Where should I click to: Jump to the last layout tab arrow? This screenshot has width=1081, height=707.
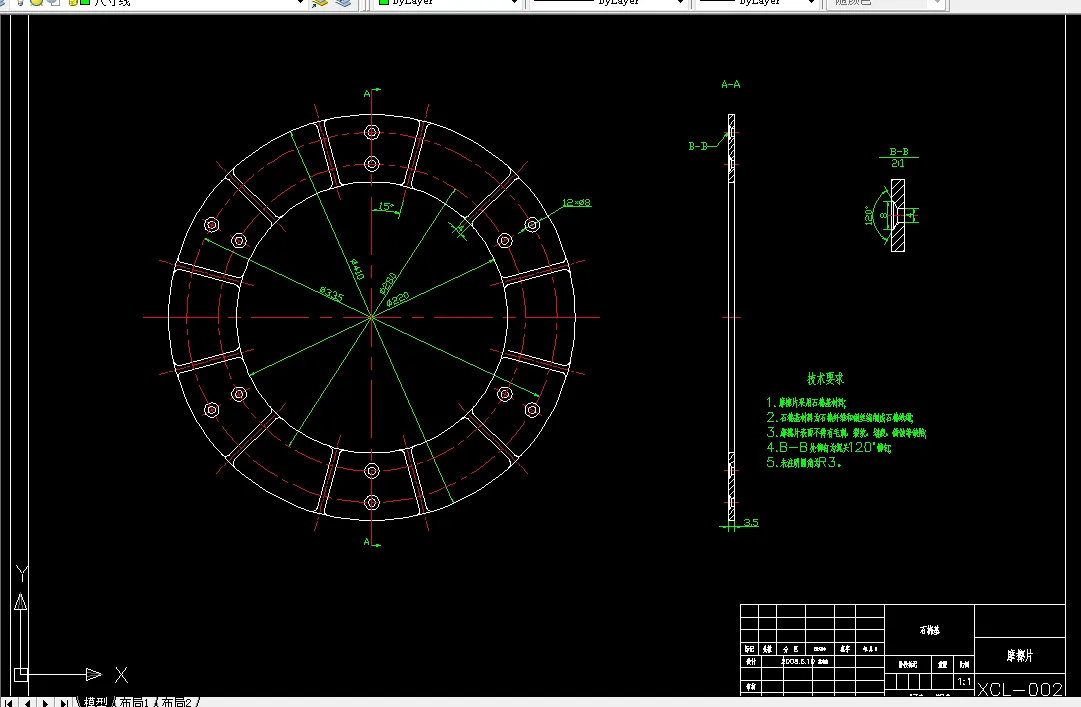tap(63, 702)
